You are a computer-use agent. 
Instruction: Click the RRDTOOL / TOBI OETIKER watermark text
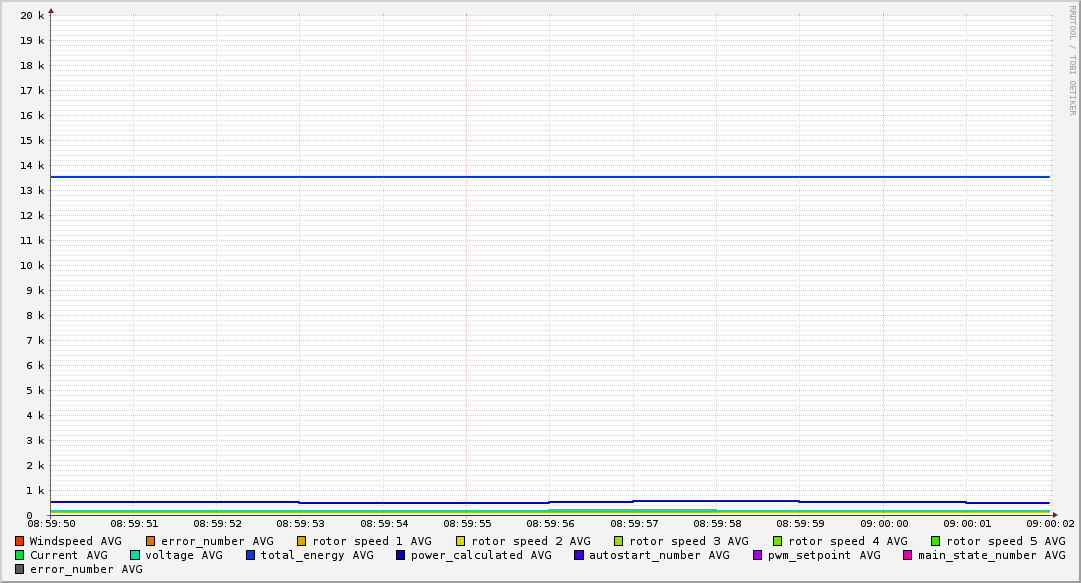[x=1072, y=60]
